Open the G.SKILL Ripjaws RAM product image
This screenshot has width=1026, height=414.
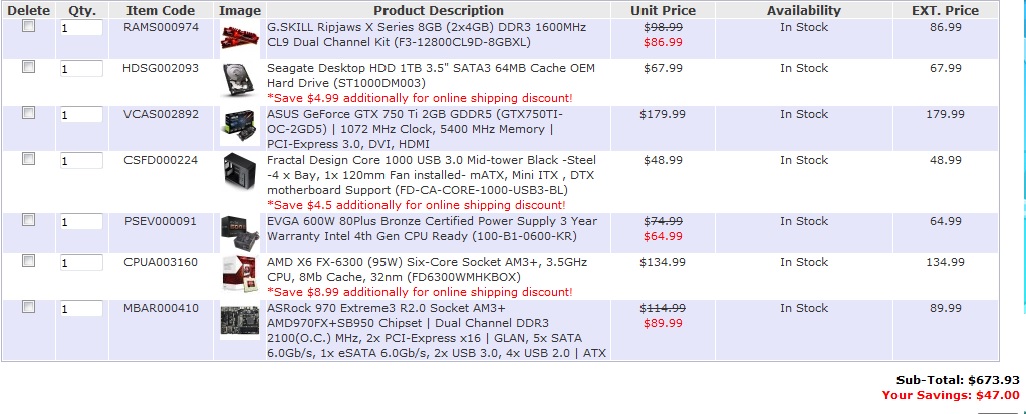pyautogui.click(x=239, y=37)
